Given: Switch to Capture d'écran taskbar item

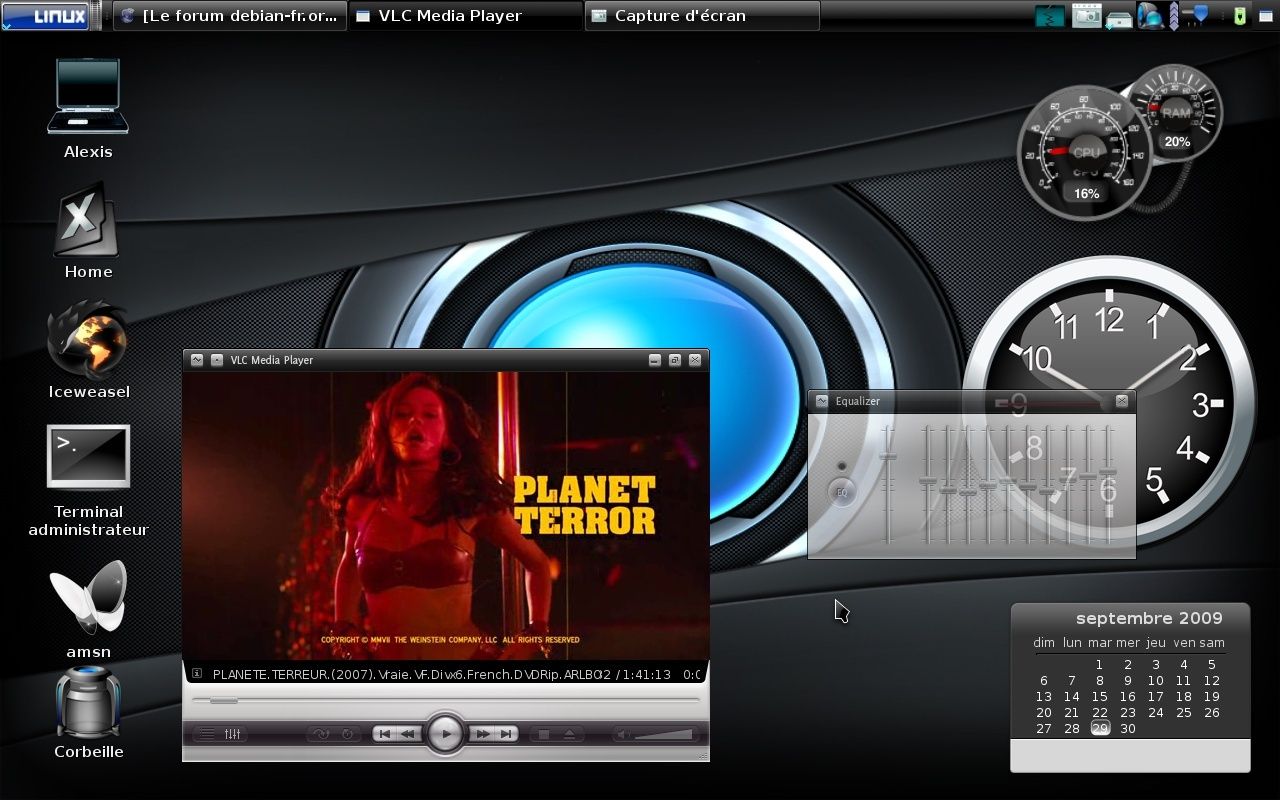Looking at the screenshot, I should (x=702, y=15).
